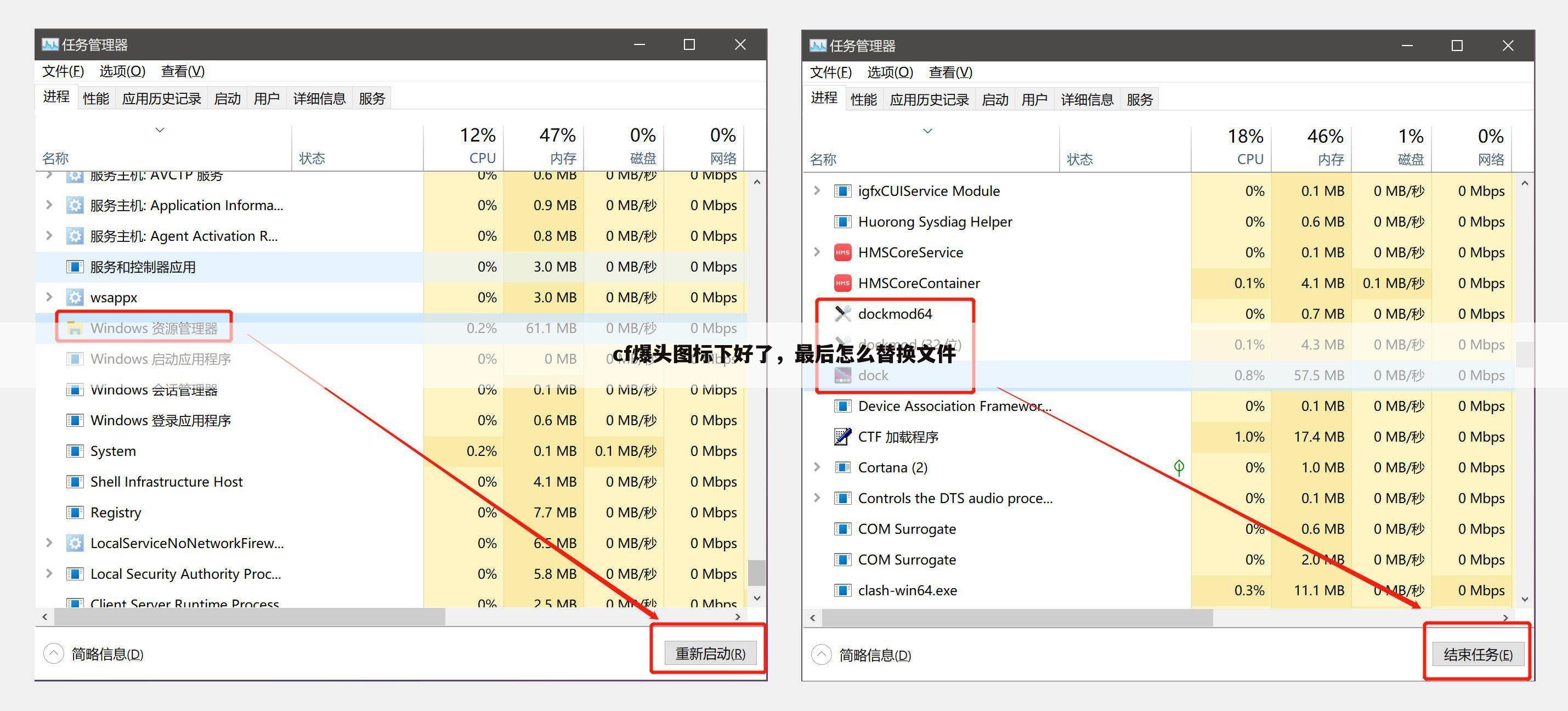Screen dimensions: 1568x711
Task: Select the COM Surrogate process icon
Action: point(842,528)
